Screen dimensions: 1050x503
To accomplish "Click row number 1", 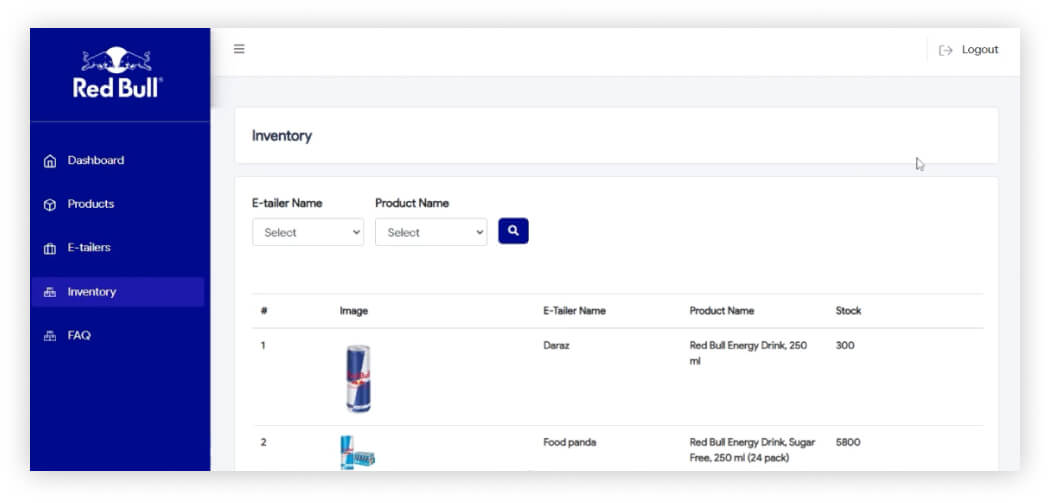I will [x=263, y=346].
